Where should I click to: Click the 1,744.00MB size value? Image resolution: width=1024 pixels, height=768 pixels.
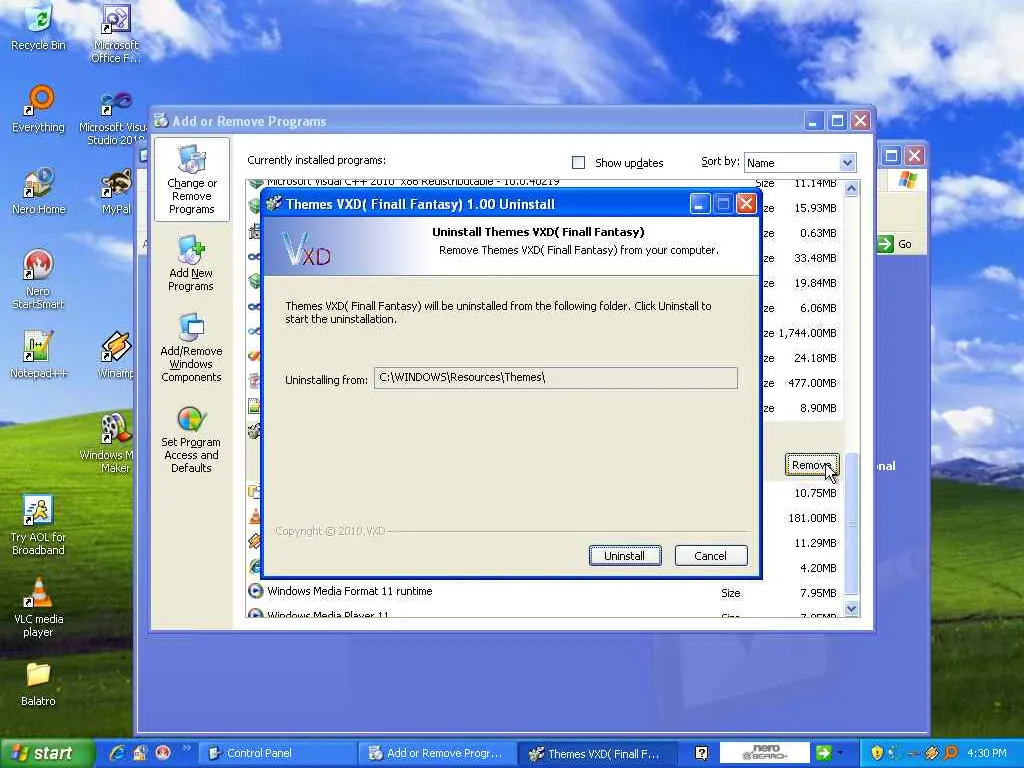click(x=807, y=333)
